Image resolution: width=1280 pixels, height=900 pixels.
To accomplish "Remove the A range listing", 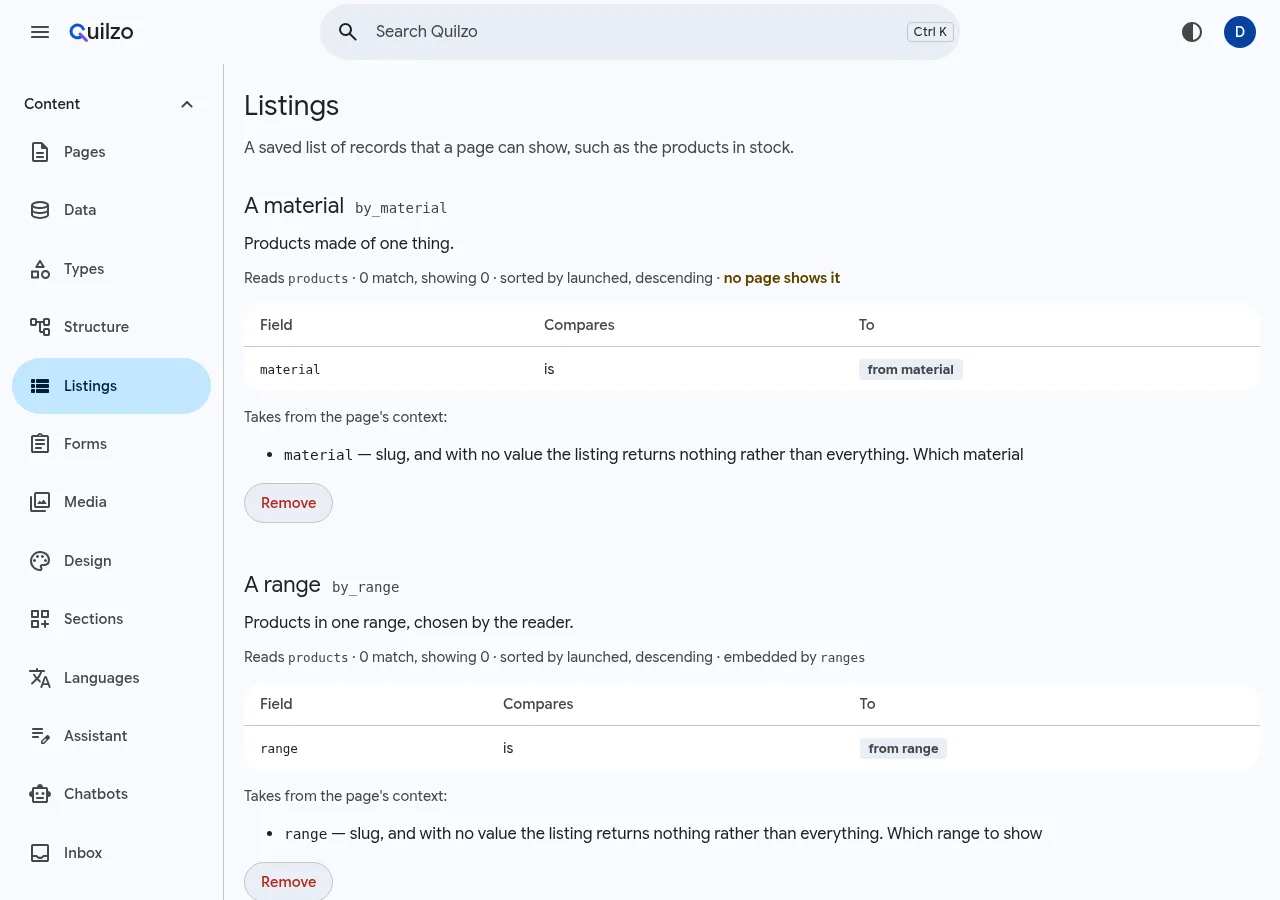I will coord(288,882).
